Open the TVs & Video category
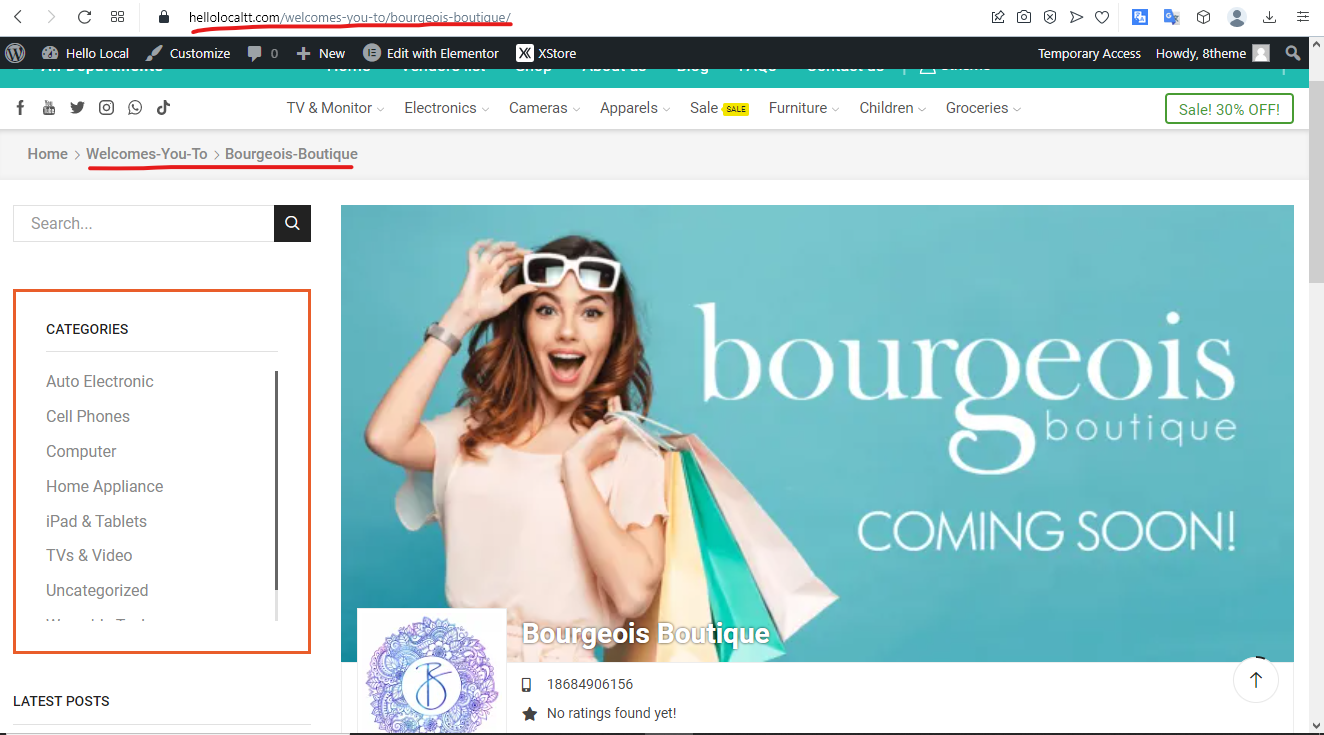The image size is (1324, 735). click(x=89, y=555)
